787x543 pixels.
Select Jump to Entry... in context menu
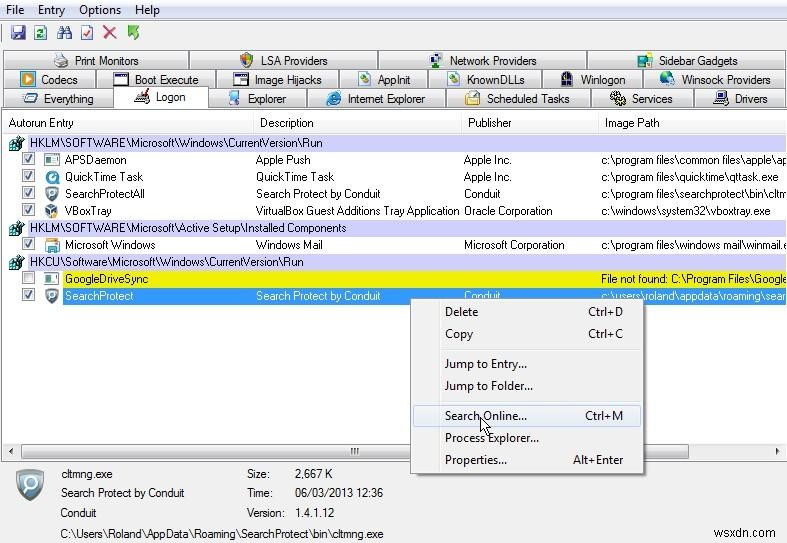(x=527, y=364)
